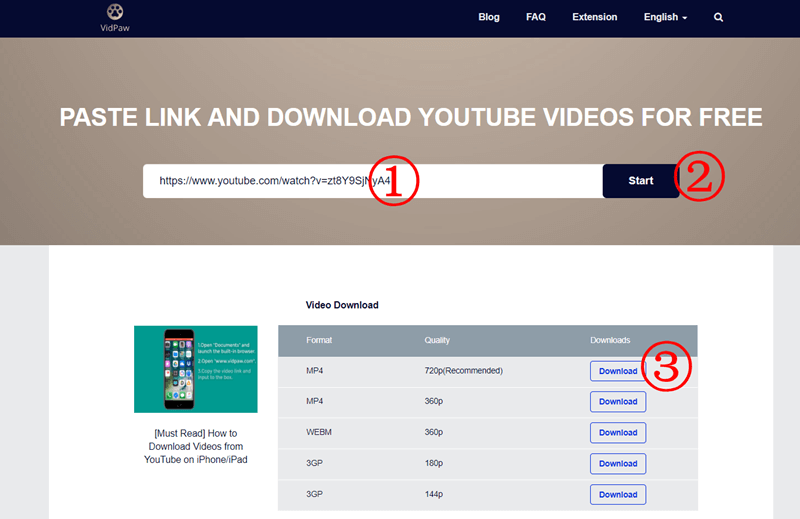Download the MP4 360p video
This screenshot has width=800, height=519.
pos(618,402)
